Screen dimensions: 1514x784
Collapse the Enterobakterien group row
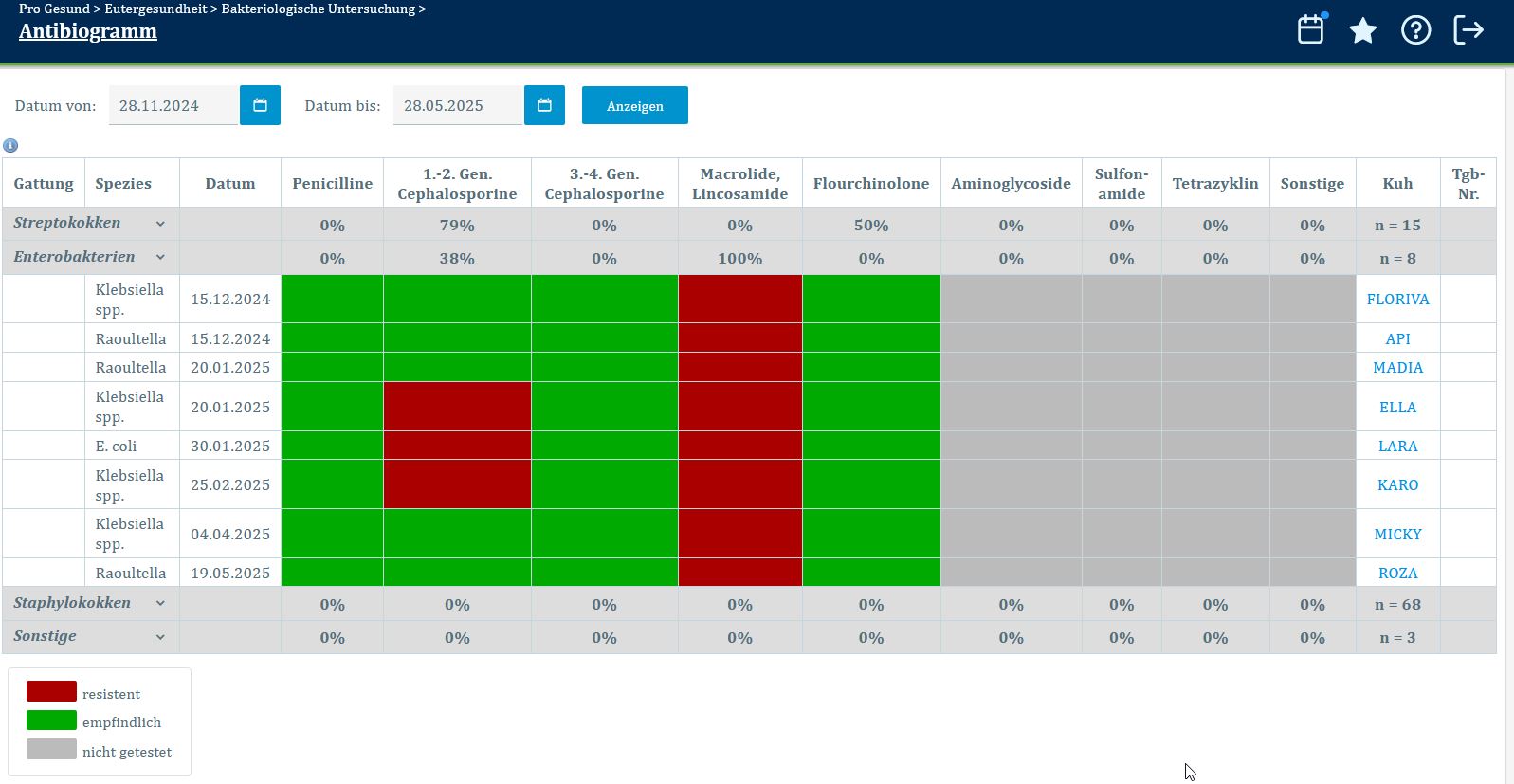(160, 257)
